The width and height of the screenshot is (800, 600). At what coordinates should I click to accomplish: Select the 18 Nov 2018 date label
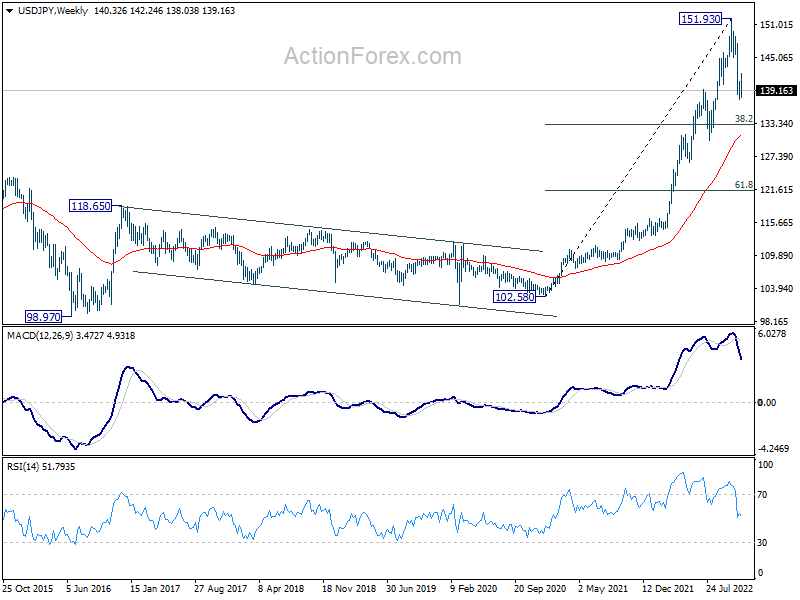[x=348, y=589]
